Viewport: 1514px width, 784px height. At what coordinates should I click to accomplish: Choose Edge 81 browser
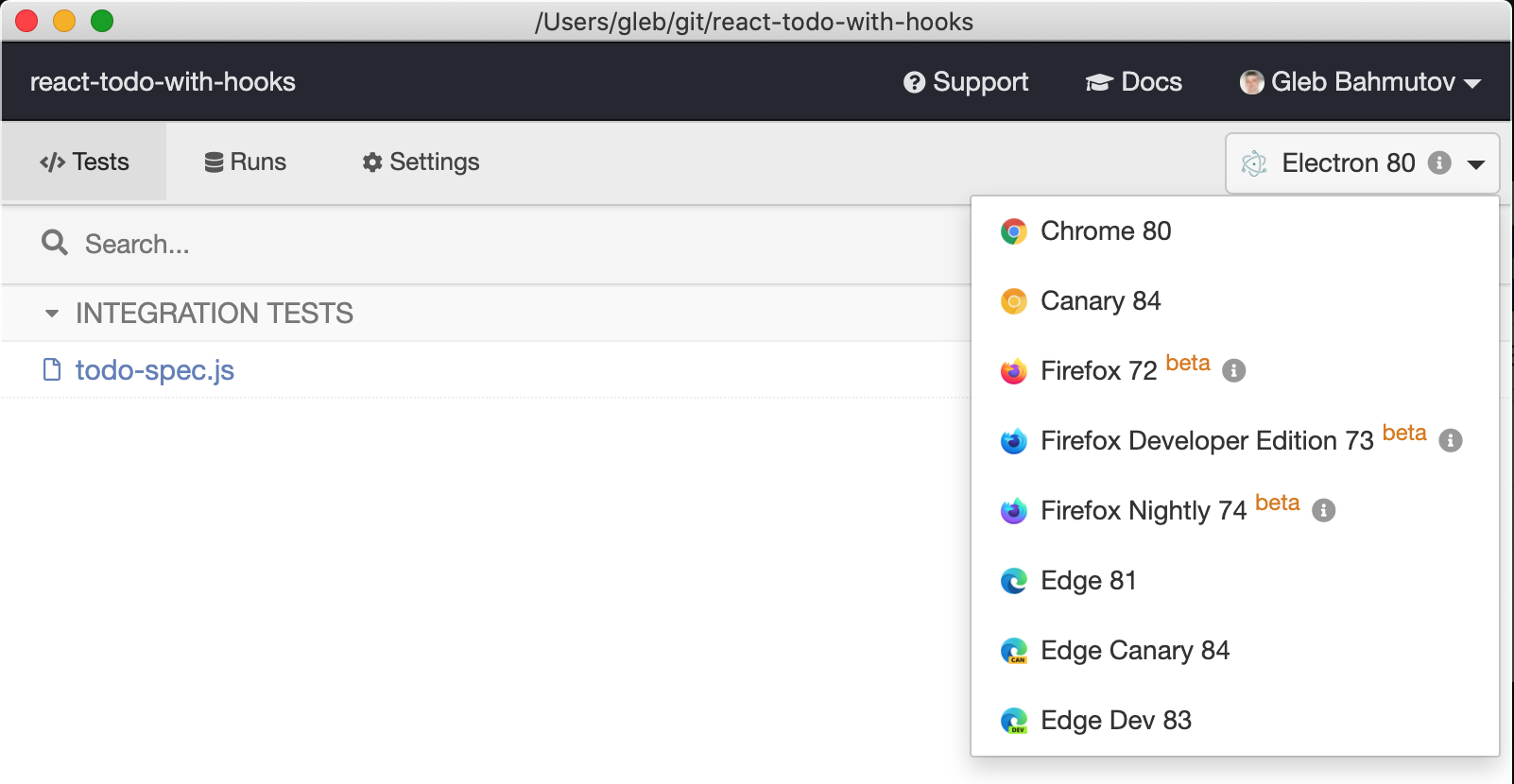pos(1234,581)
